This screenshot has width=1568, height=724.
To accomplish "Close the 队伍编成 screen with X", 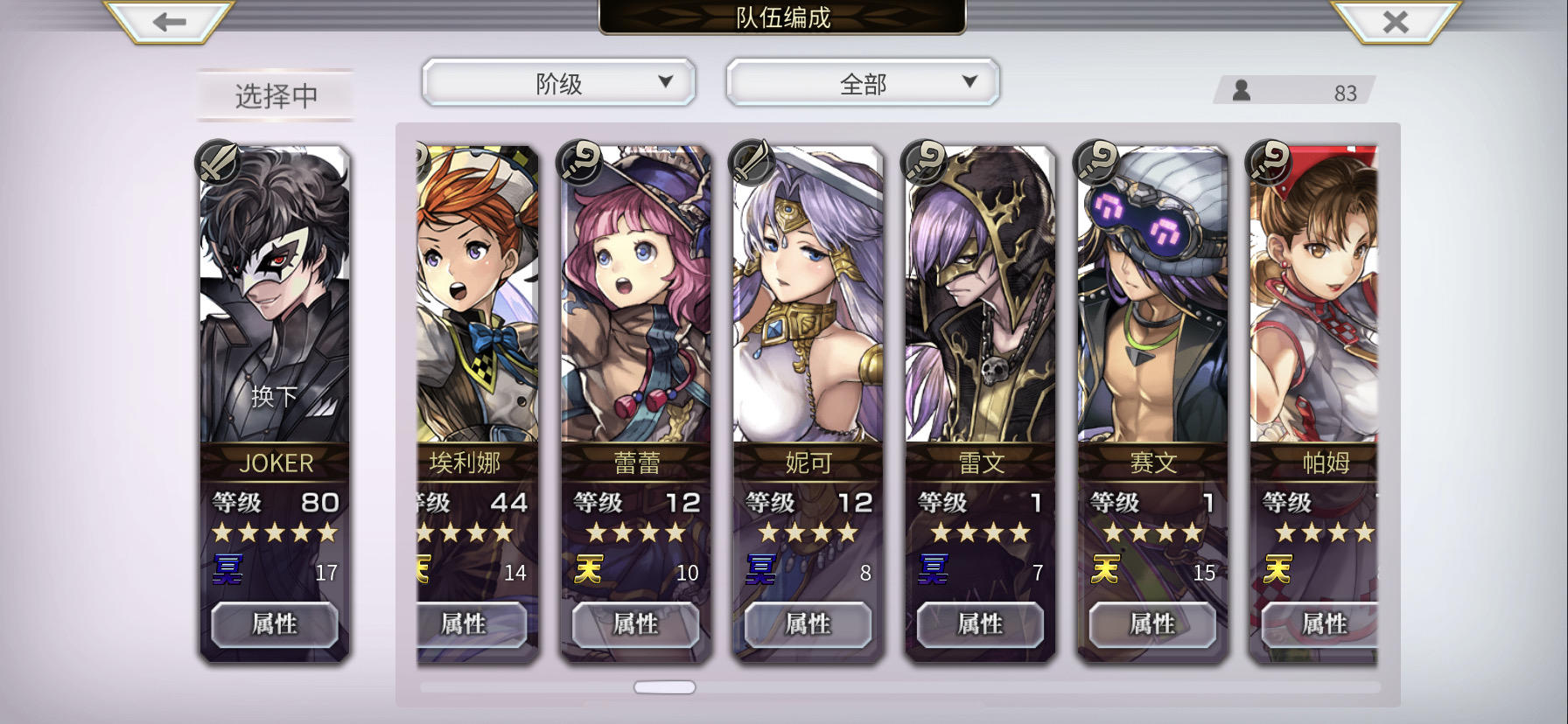I will point(1396,22).
